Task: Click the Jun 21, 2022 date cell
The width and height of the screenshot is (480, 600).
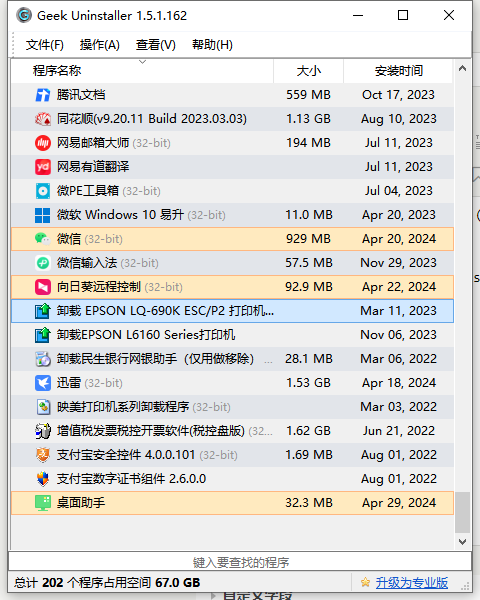Action: pos(399,431)
